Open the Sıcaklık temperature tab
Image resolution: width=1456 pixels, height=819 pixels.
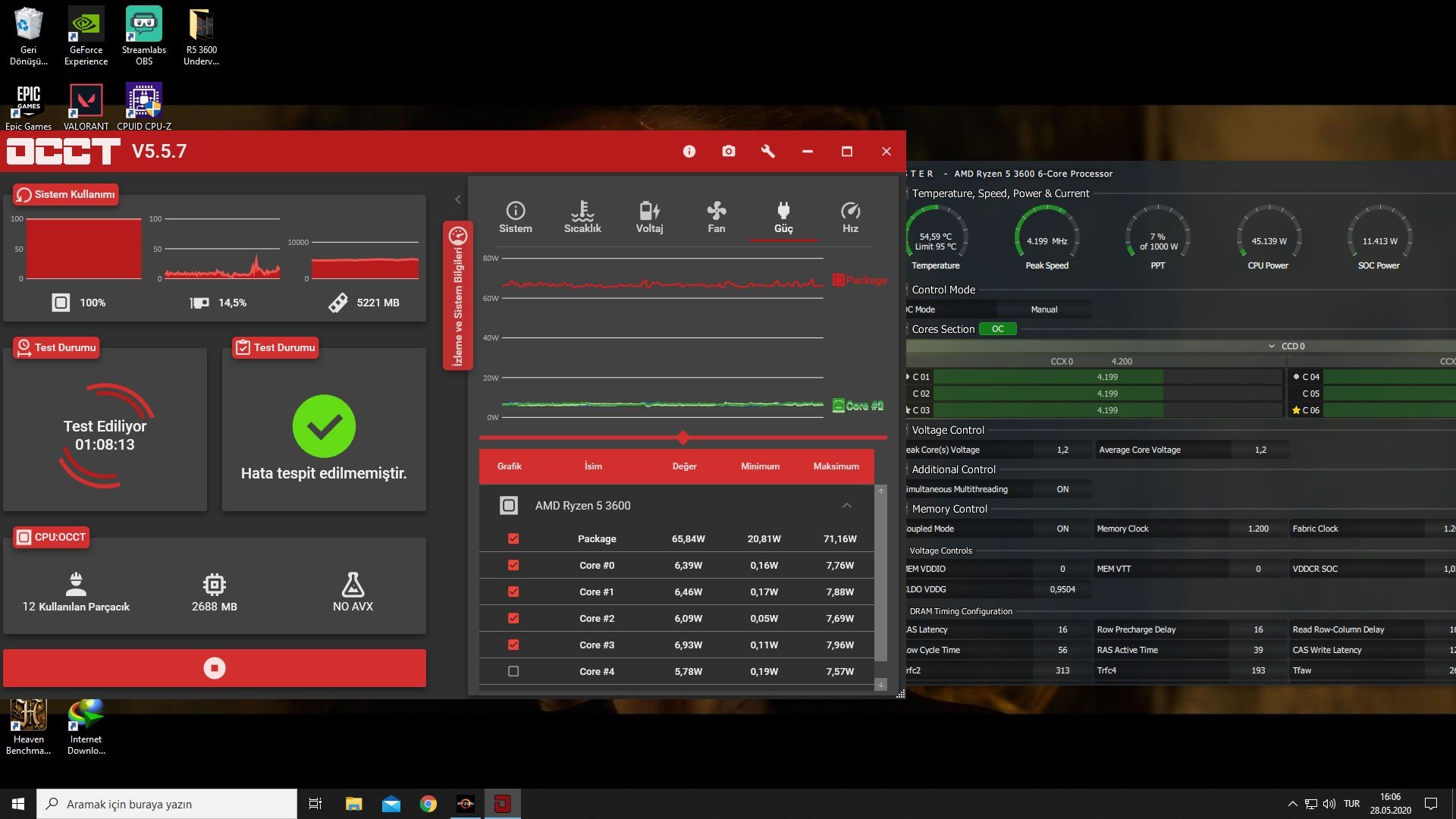[582, 218]
